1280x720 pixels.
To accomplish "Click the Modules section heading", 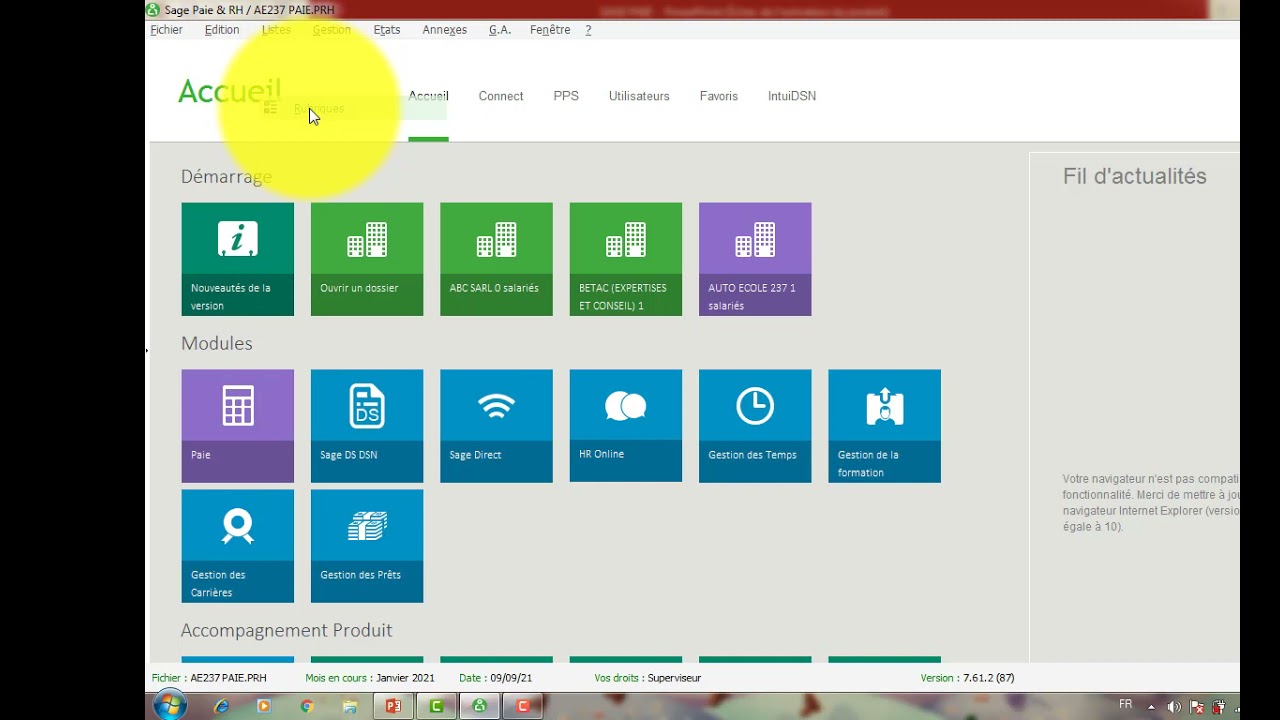I will pyautogui.click(x=217, y=343).
